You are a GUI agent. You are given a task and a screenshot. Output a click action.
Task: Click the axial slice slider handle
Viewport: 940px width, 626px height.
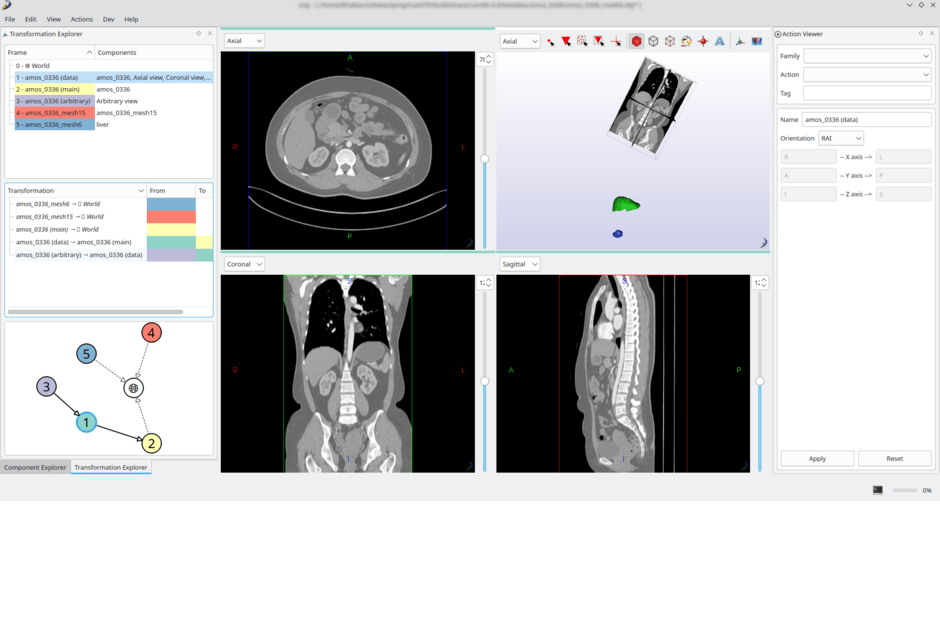[x=484, y=159]
